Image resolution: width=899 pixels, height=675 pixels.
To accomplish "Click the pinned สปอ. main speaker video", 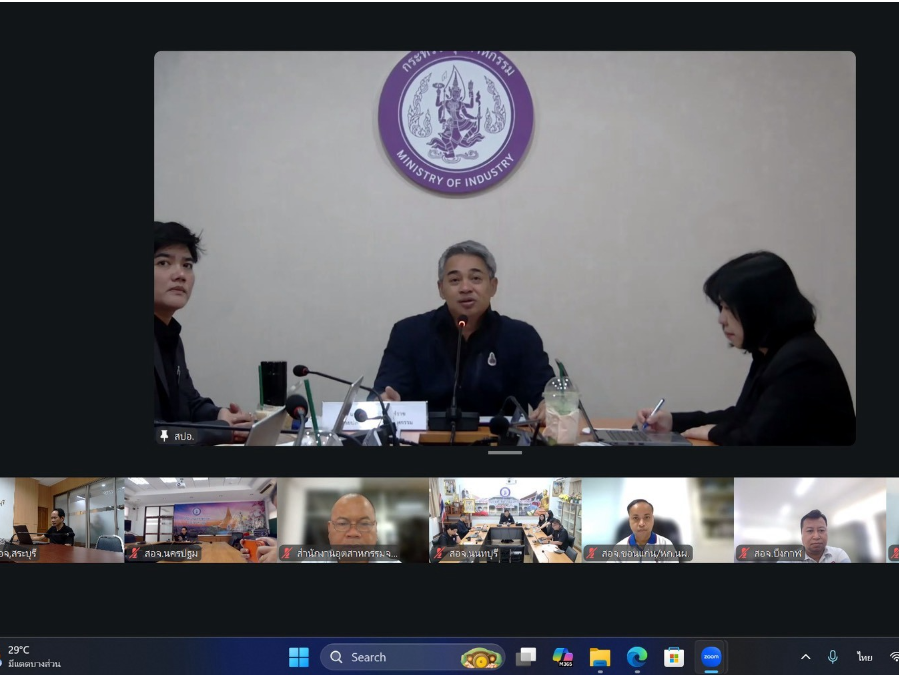I will tap(505, 248).
